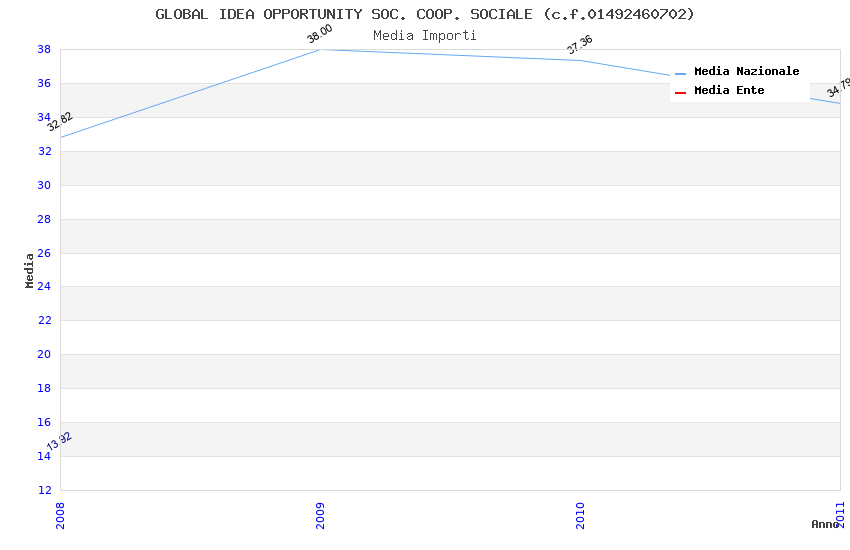Click the 20 y-axis tick label
Viewport: 850px width, 550px height.
44,354
